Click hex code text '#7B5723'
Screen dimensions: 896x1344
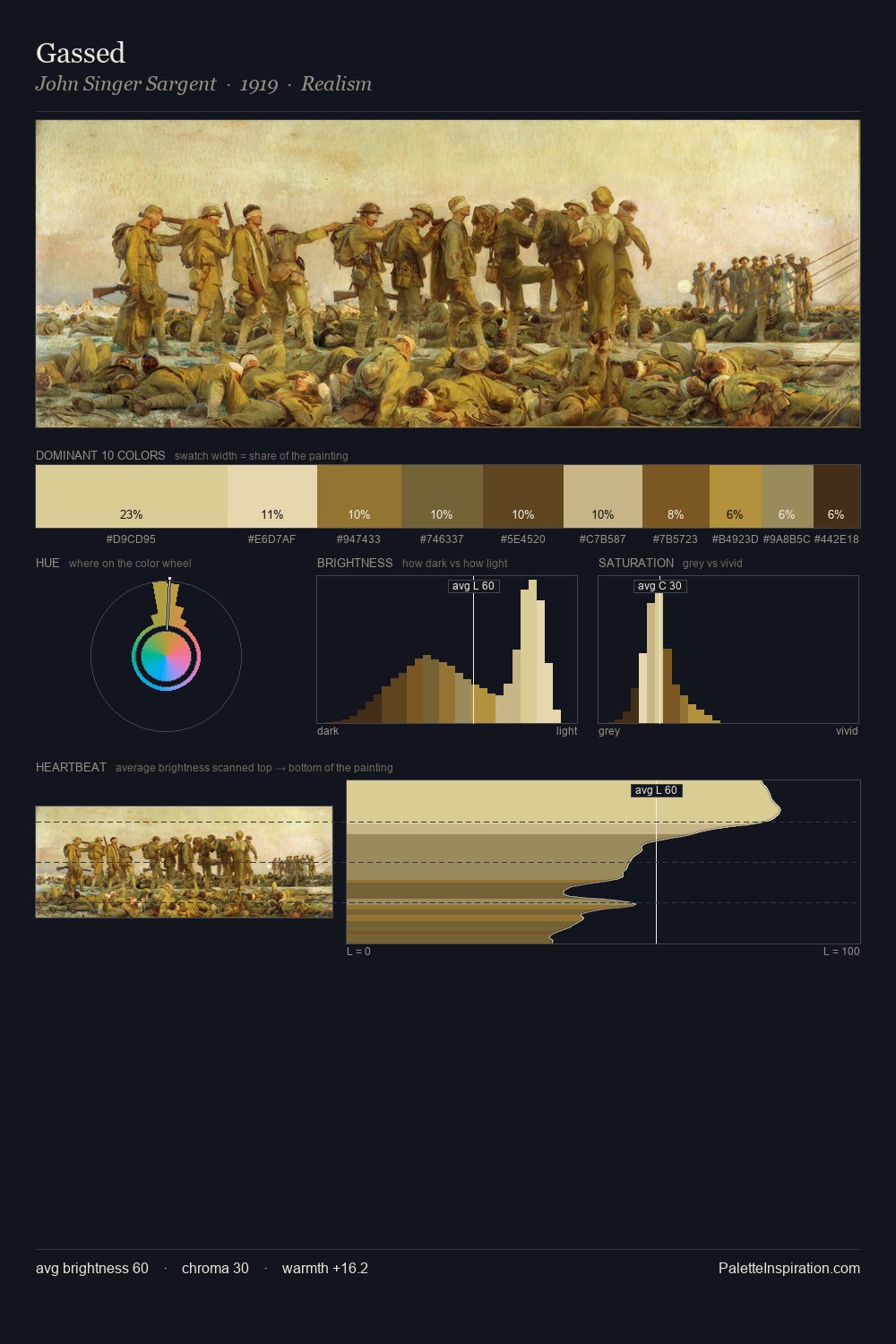pos(676,539)
